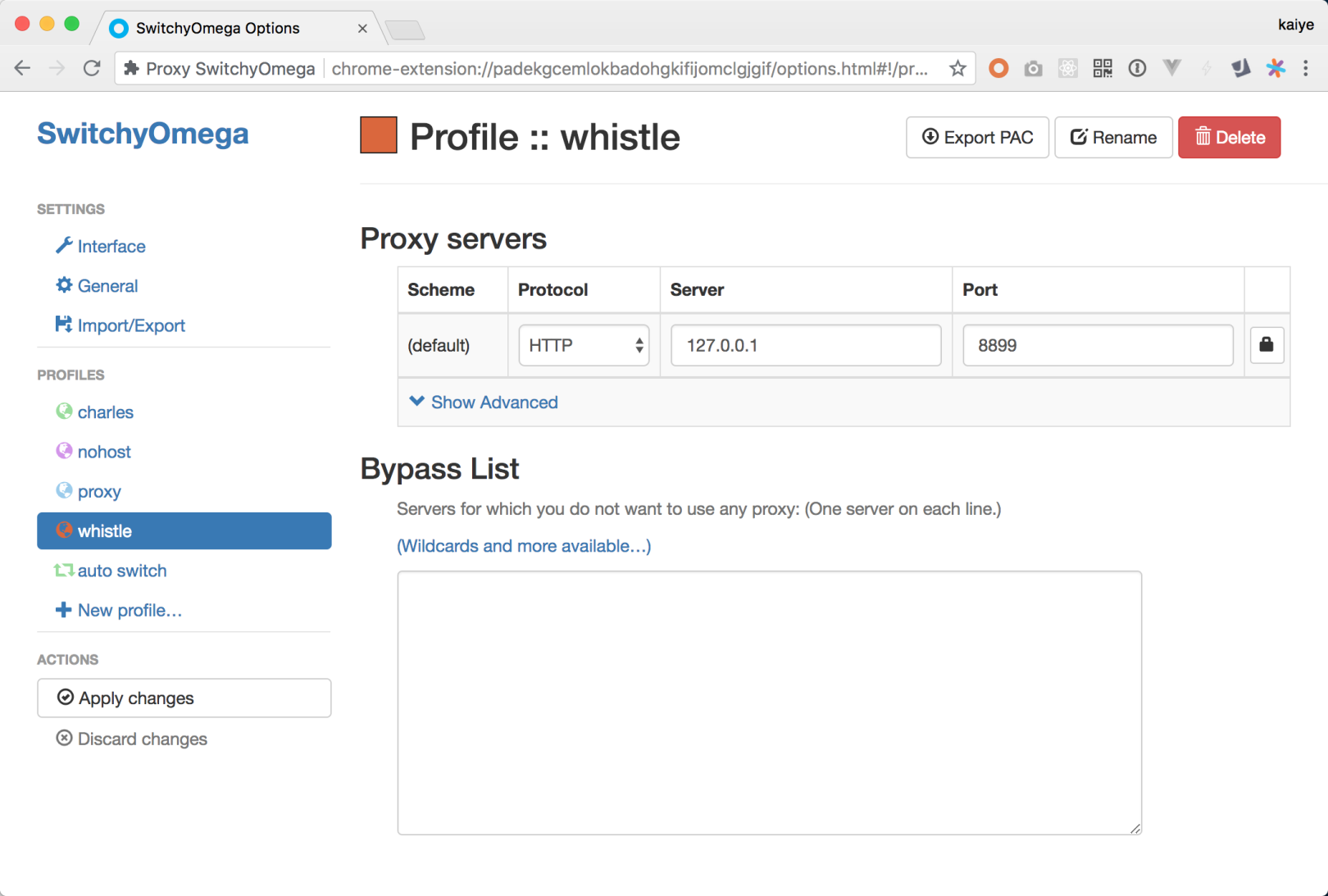1328x896 pixels.
Task: Click the colorful asterisk extension icon
Action: click(1276, 69)
